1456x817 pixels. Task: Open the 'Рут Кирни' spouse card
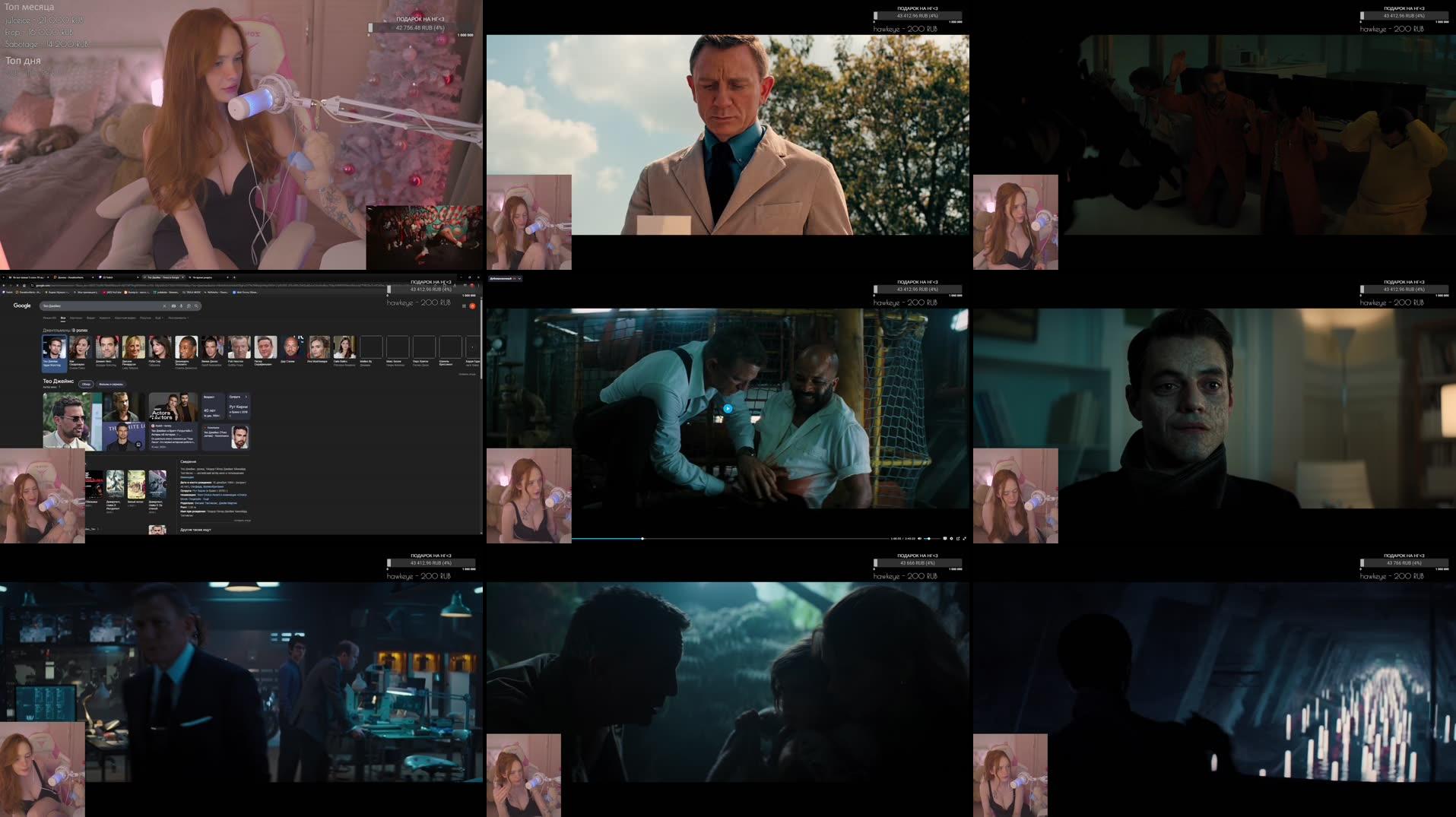[x=238, y=406]
